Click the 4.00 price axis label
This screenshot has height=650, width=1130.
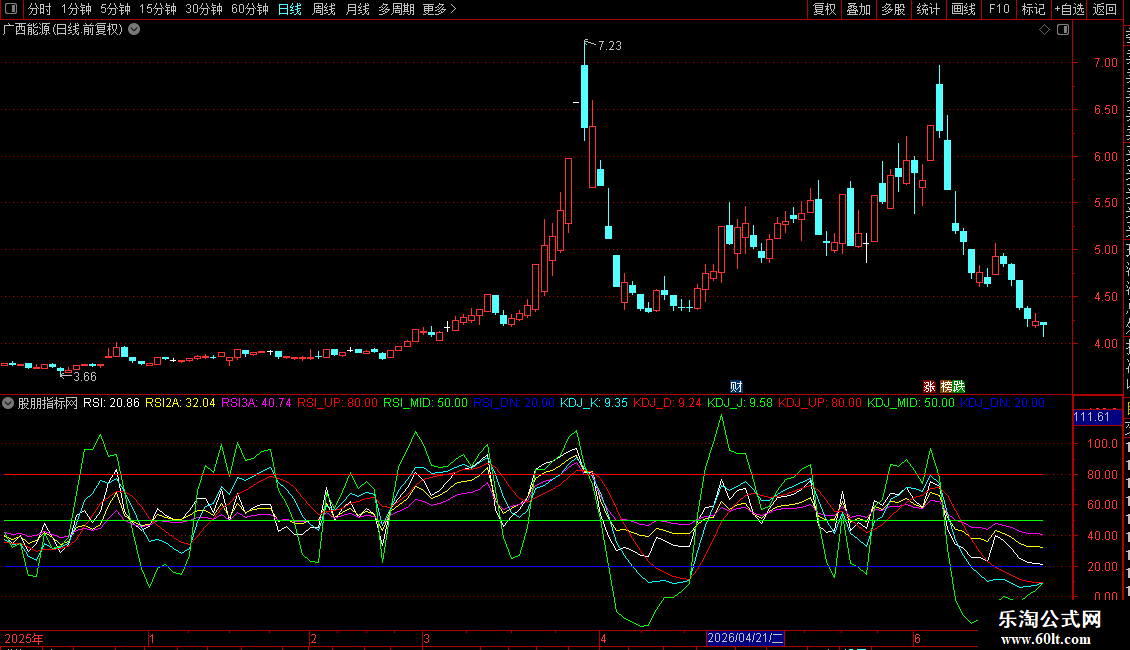point(1105,344)
